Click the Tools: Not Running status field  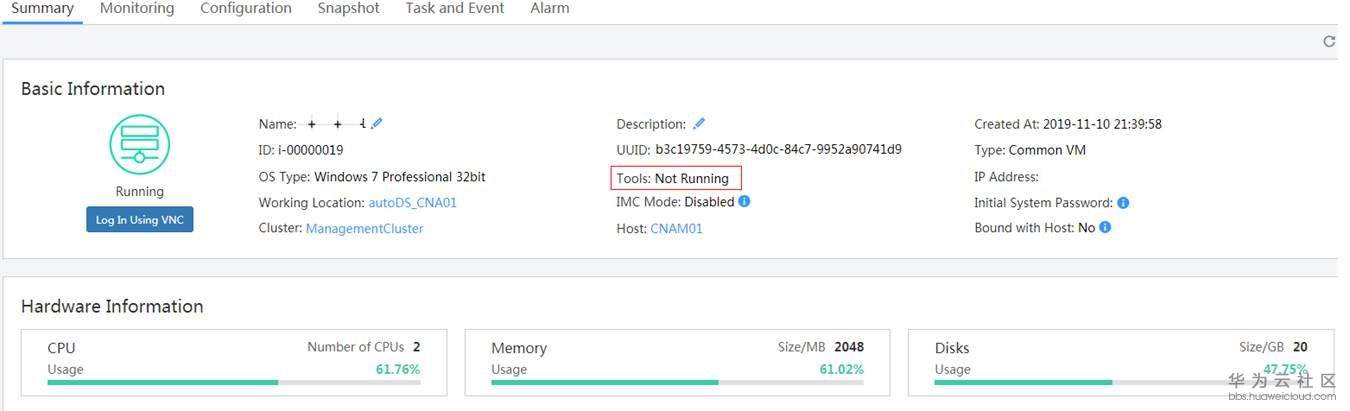point(677,179)
